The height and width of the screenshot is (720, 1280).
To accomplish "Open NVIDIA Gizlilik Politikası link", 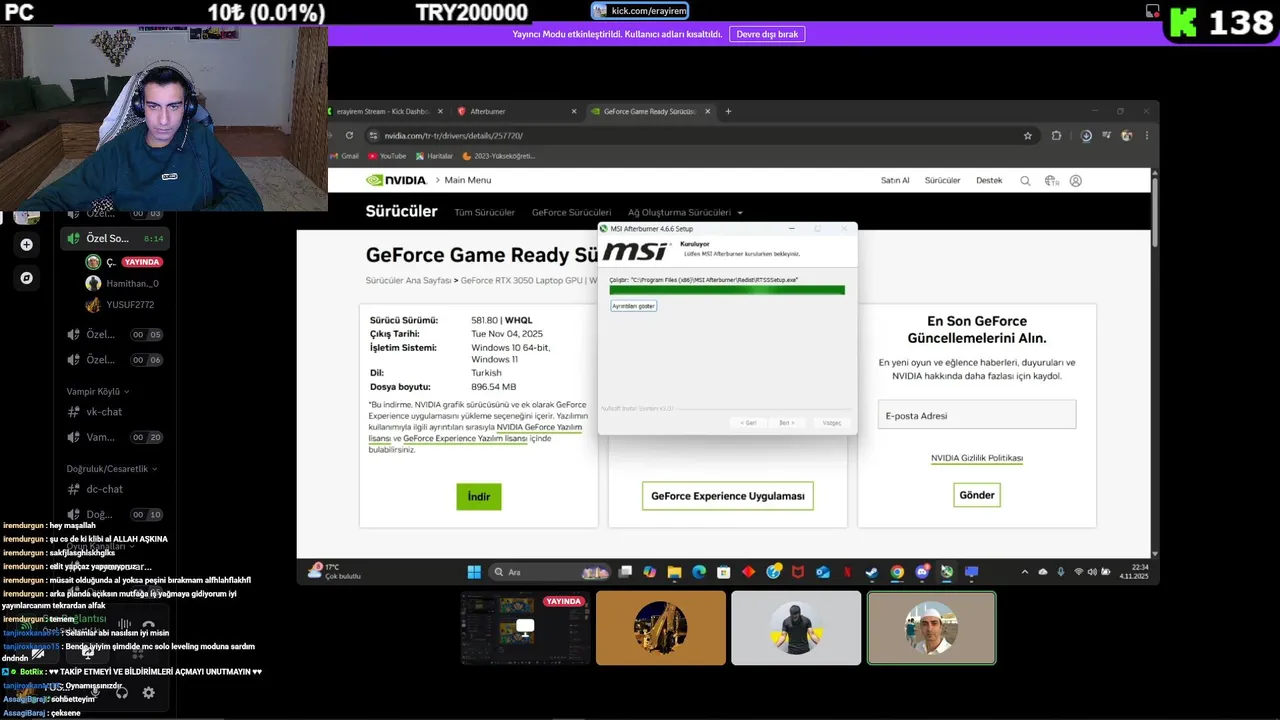I will [x=977, y=458].
